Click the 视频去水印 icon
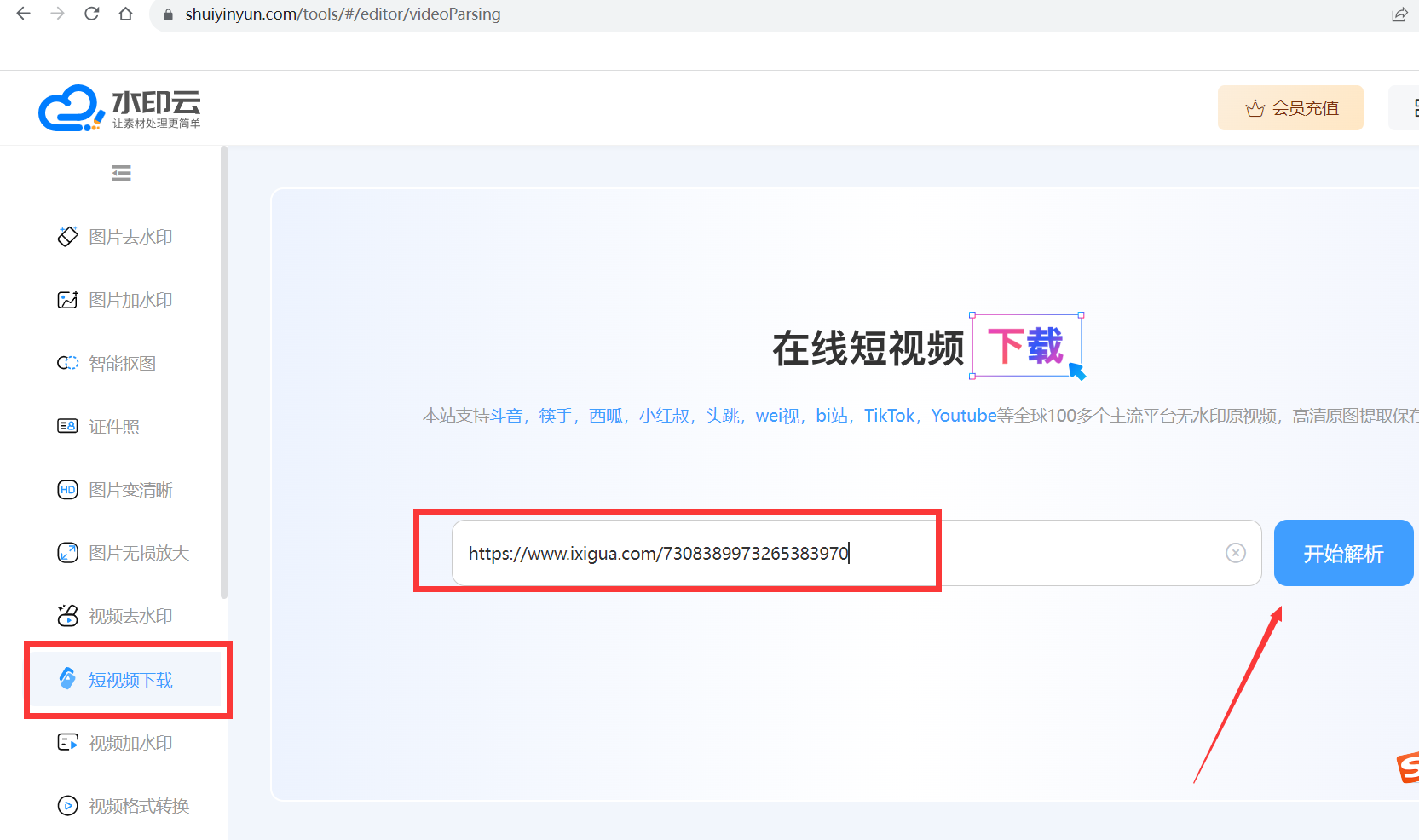 coord(67,615)
